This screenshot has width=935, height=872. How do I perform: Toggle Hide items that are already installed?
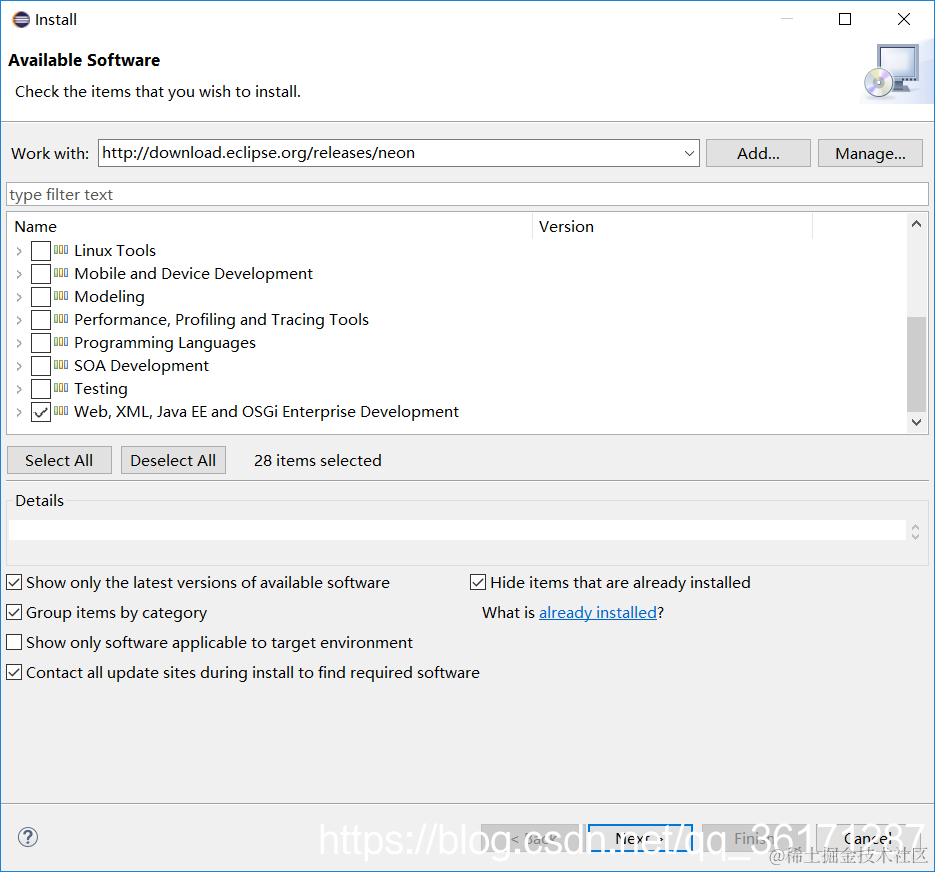coord(478,582)
